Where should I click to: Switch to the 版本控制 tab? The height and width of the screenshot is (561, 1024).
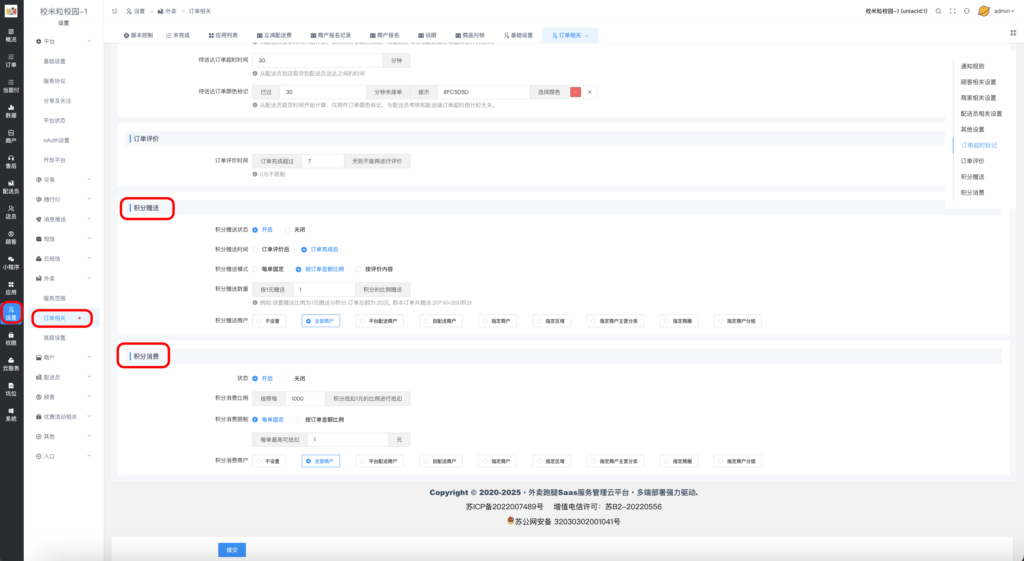138,35
